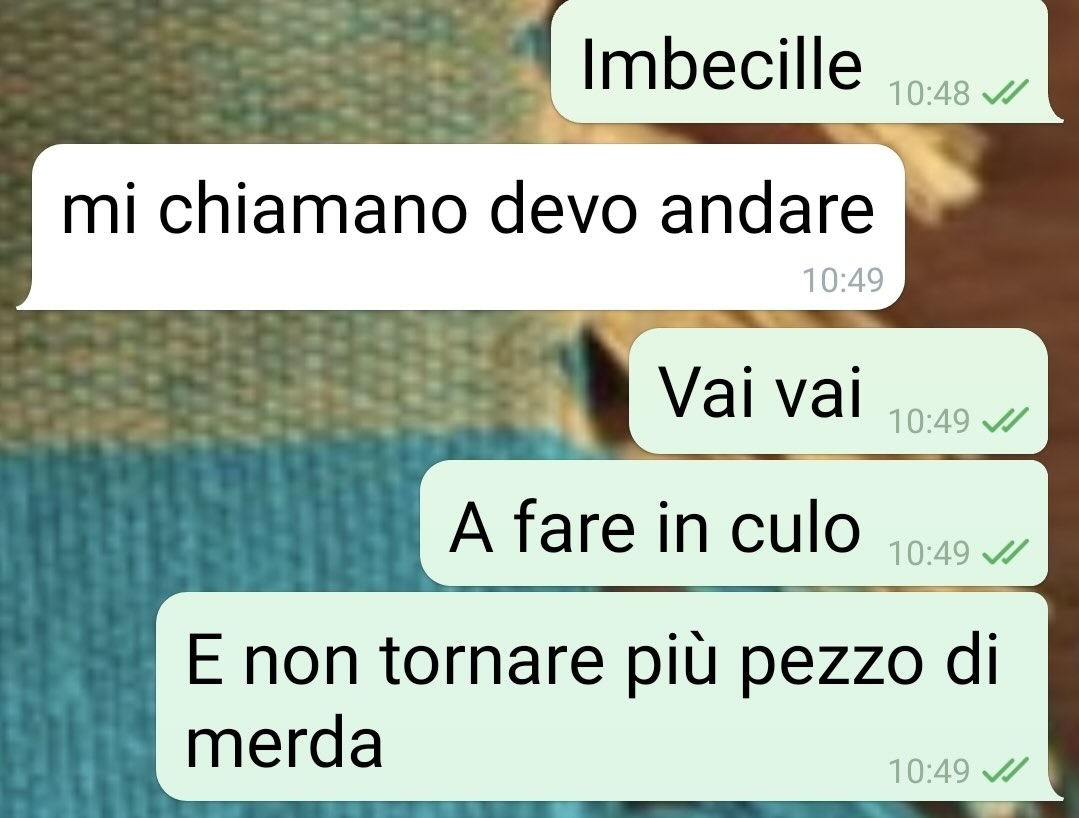The image size is (1079, 818).
Task: Tap the word 'andare' in received bubble
Action: 767,208
